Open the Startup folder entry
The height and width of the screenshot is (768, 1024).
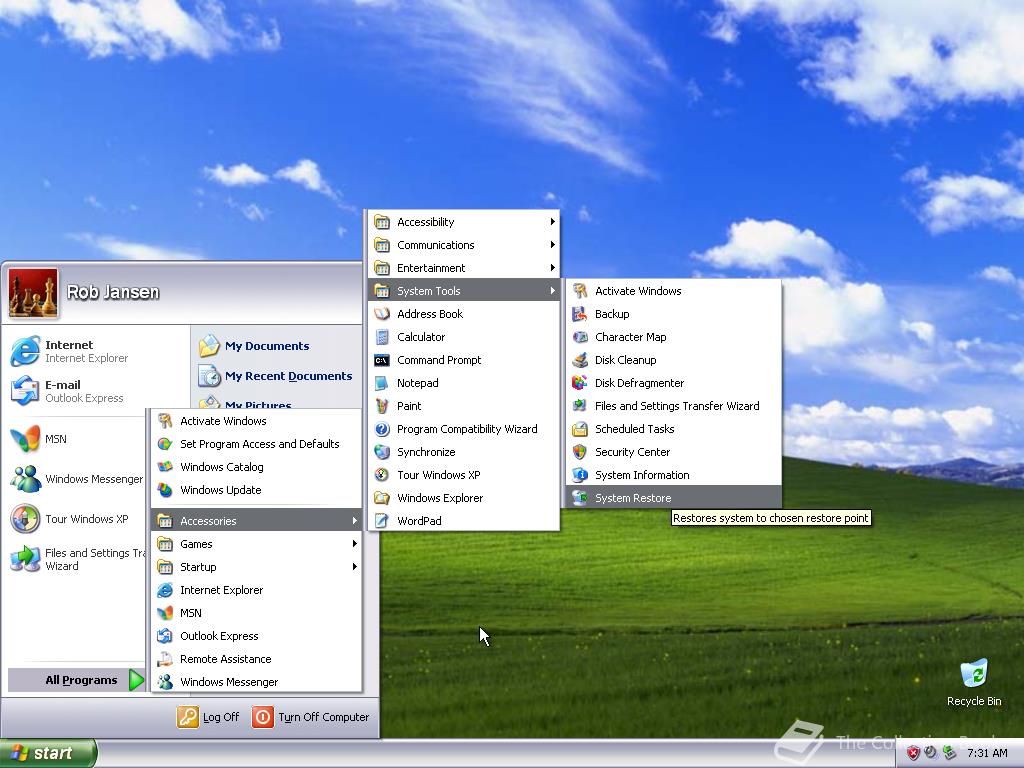tap(256, 567)
